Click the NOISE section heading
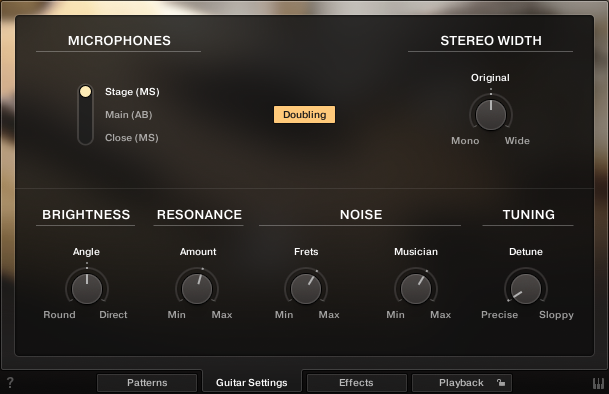The width and height of the screenshot is (609, 394). tap(361, 215)
